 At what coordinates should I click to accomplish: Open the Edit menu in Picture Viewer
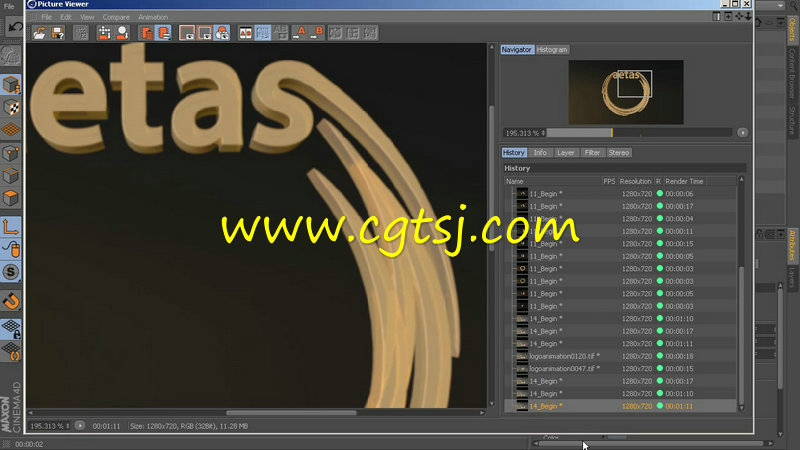pyautogui.click(x=66, y=17)
